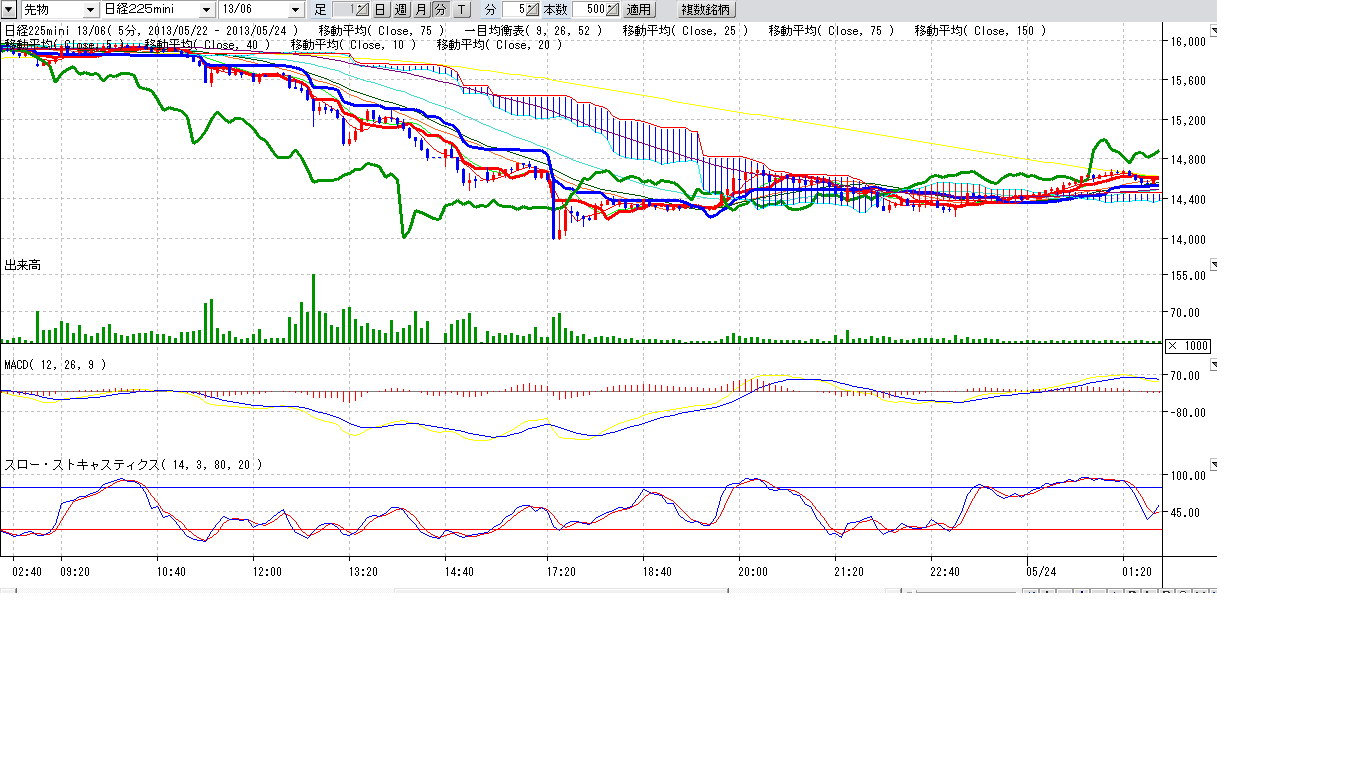Switch to the monthly (月) timeframe

(421, 9)
